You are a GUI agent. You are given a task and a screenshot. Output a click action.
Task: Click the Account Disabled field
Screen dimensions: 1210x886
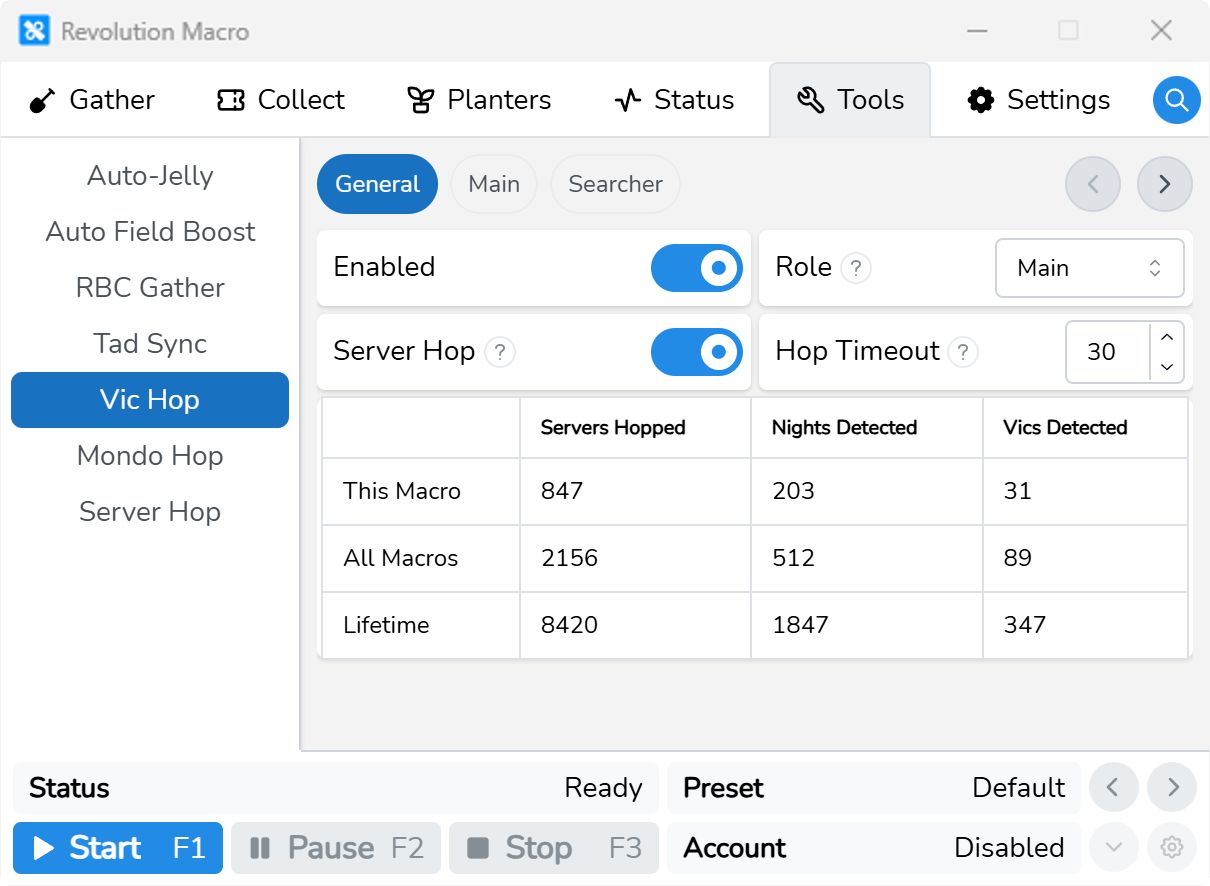point(874,848)
